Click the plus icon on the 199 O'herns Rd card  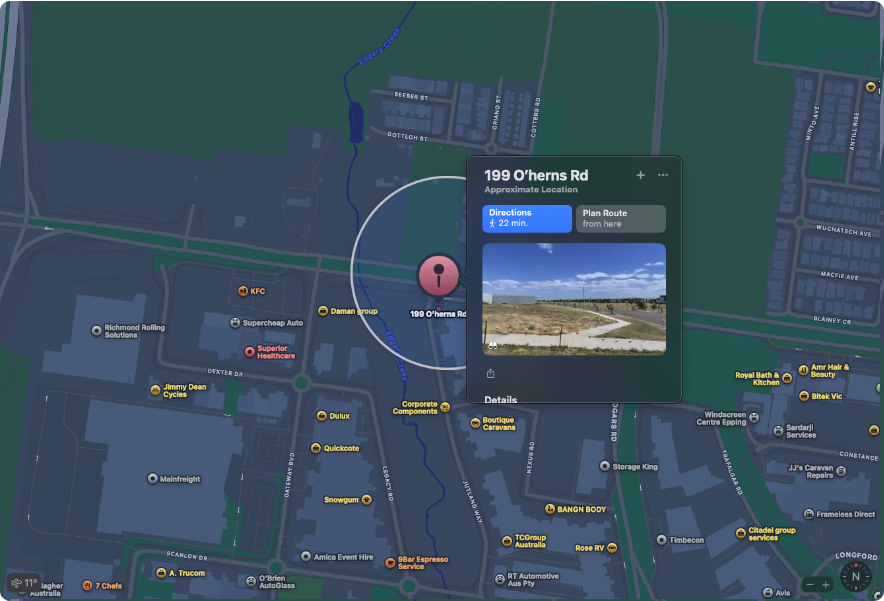click(640, 175)
